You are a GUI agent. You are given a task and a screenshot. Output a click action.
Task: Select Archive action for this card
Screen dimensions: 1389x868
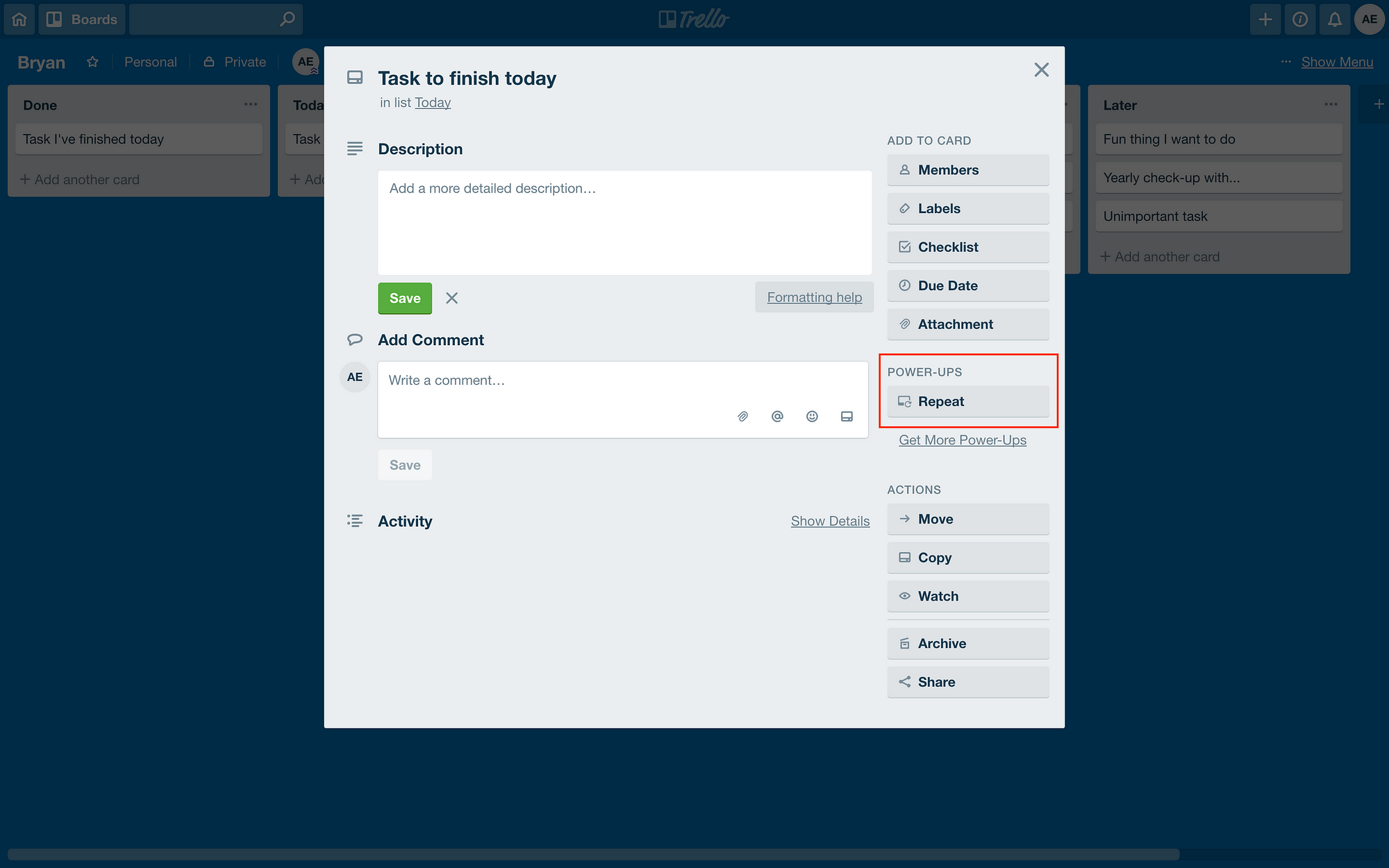967,642
